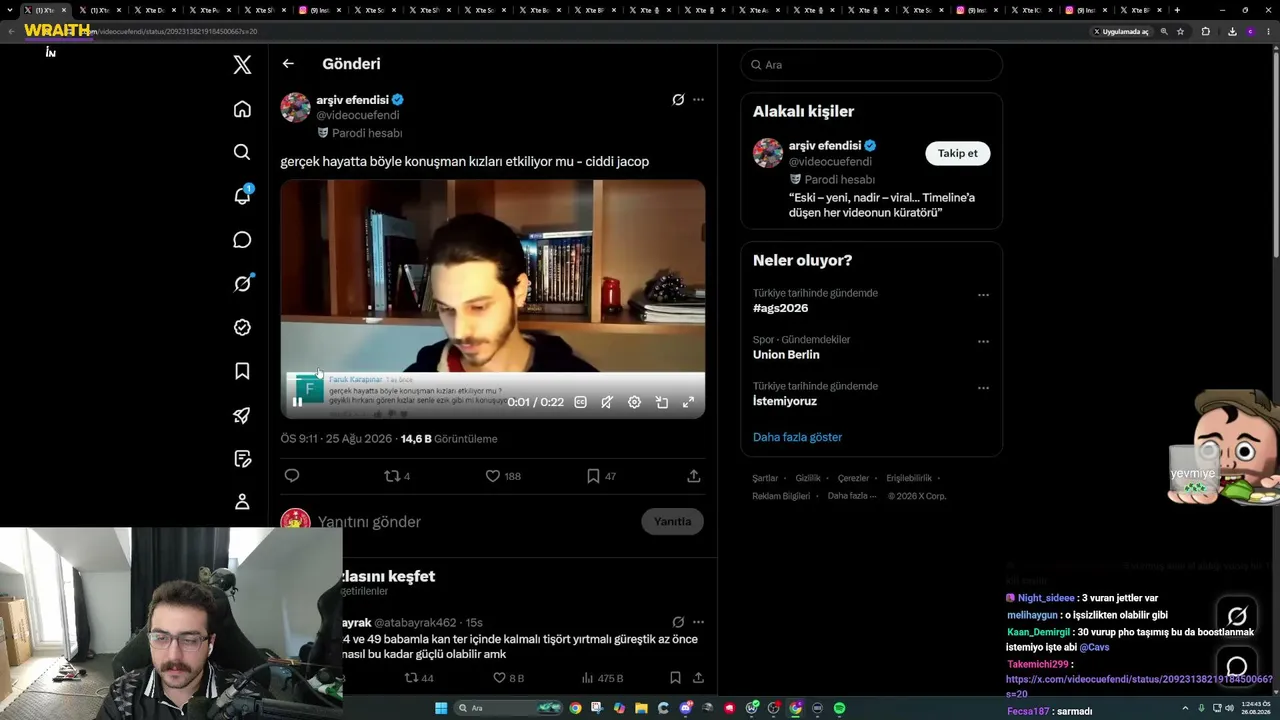The image size is (1280, 720).
Task: Open Notifications bell in sidebar
Action: pyautogui.click(x=242, y=195)
